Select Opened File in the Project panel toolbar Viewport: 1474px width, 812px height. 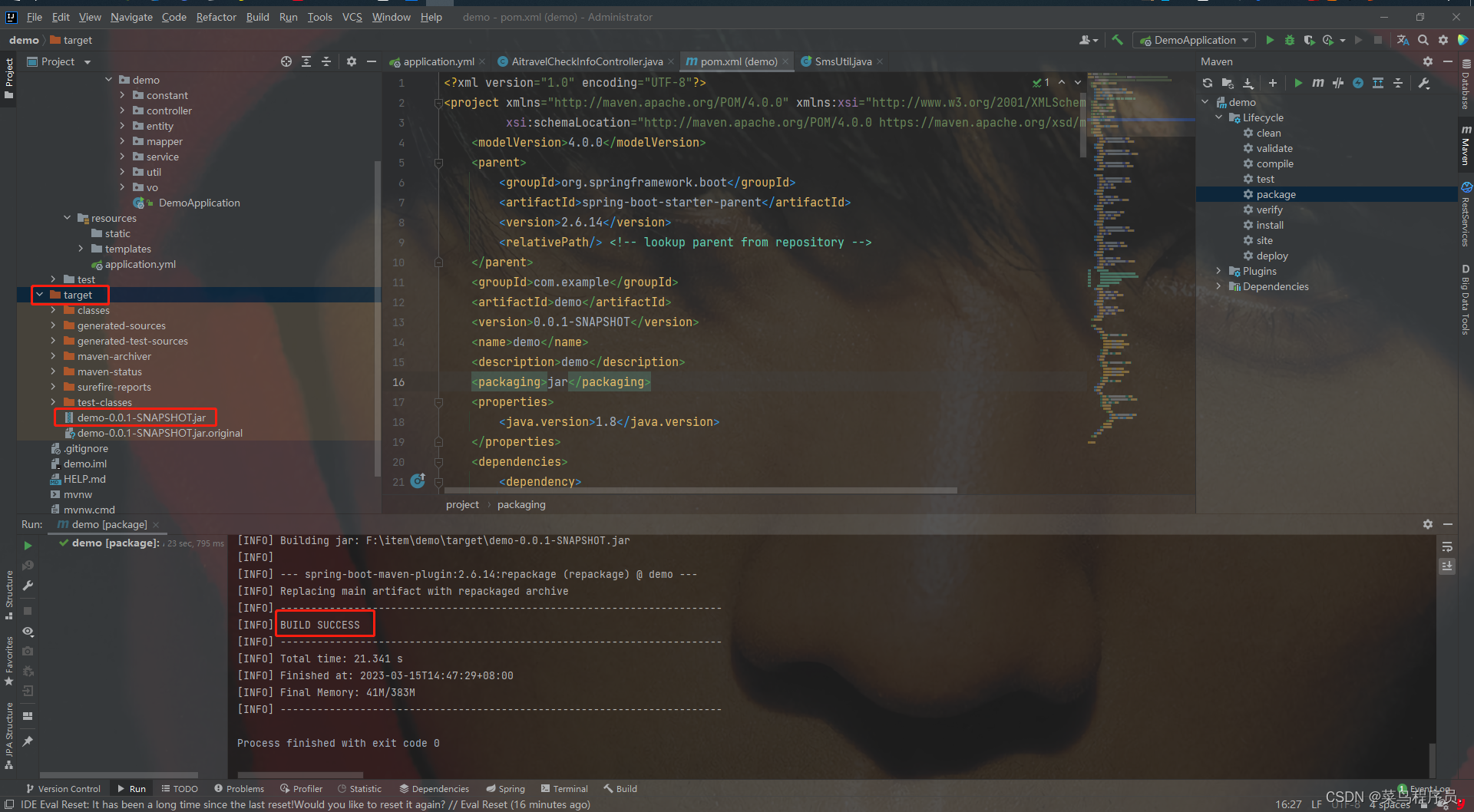tap(286, 61)
